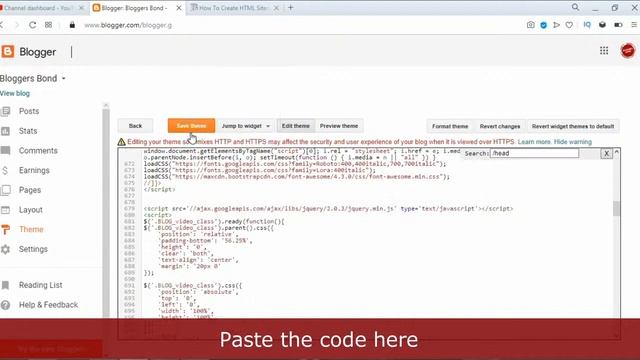
Task: Open Help & Feedback in sidebar
Action: click(48, 305)
